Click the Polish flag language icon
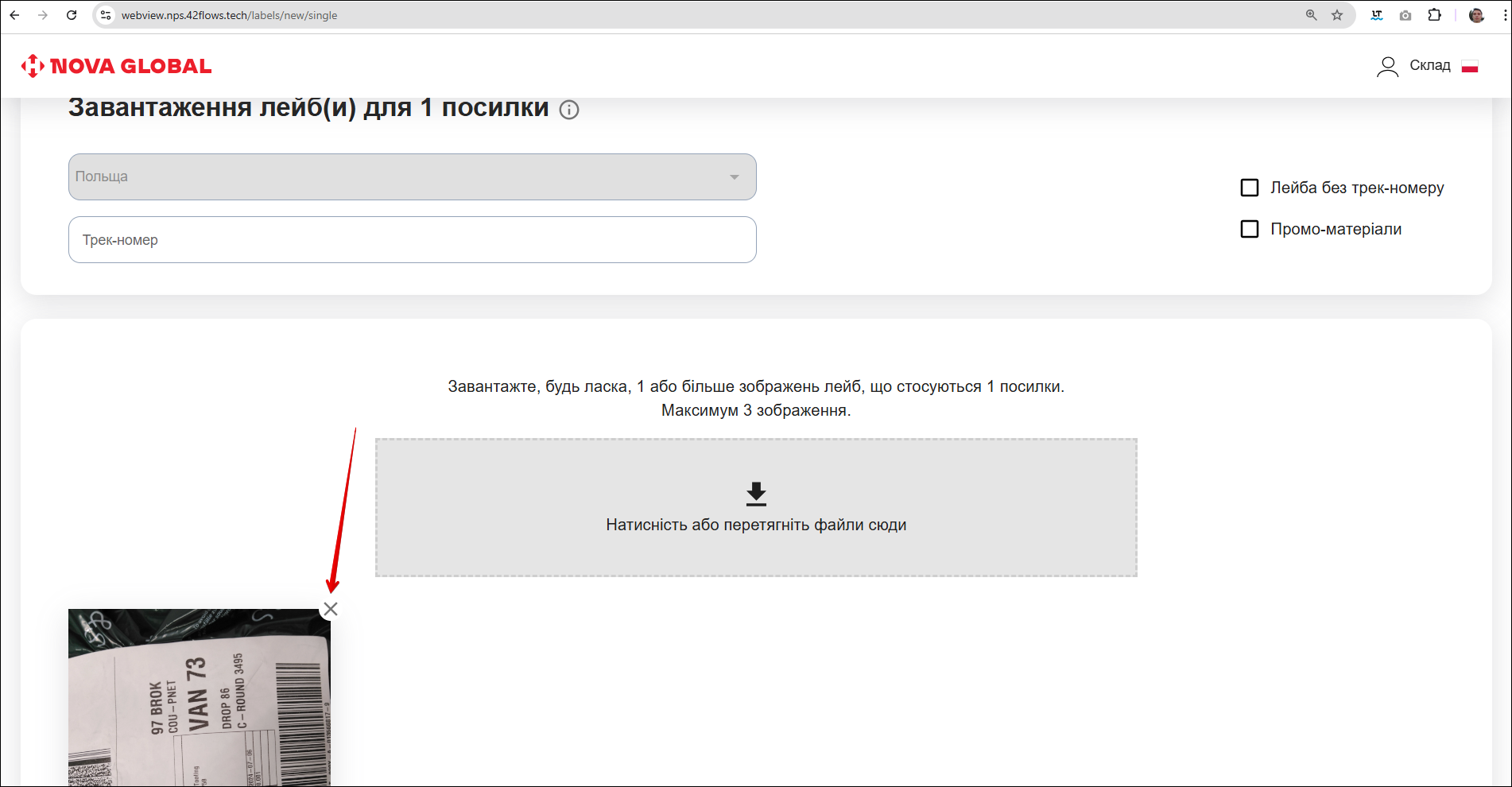The width and height of the screenshot is (1512, 787). [x=1470, y=67]
